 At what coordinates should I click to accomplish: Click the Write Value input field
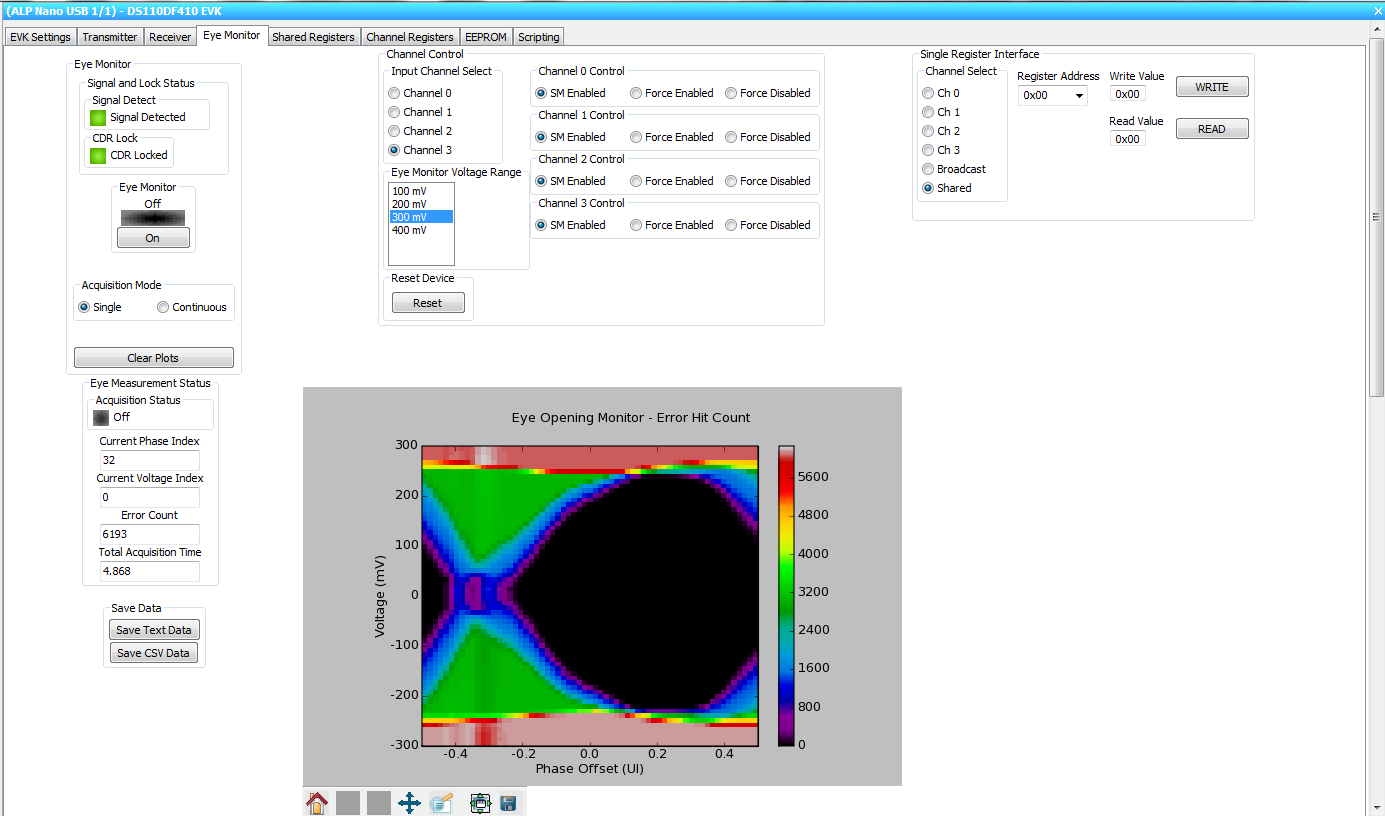(x=1128, y=93)
